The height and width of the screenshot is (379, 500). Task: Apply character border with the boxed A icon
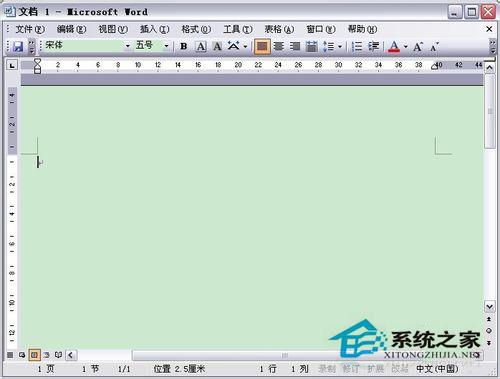point(201,46)
